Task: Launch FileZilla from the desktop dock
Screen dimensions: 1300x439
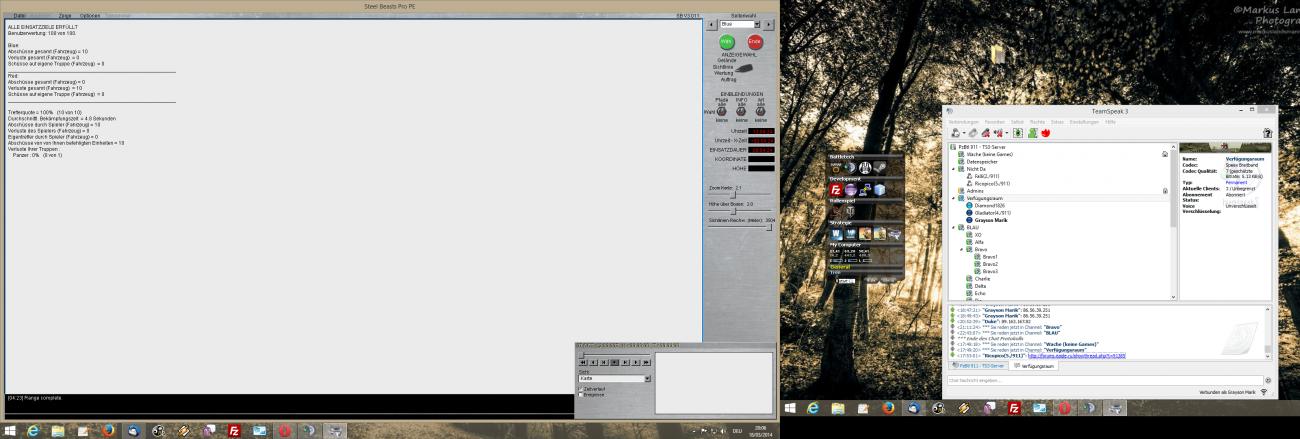Action: click(x=836, y=189)
